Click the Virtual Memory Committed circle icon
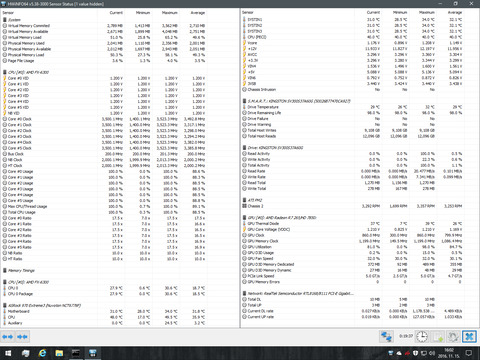Image resolution: width=480 pixels, height=360 pixels. tap(5, 26)
